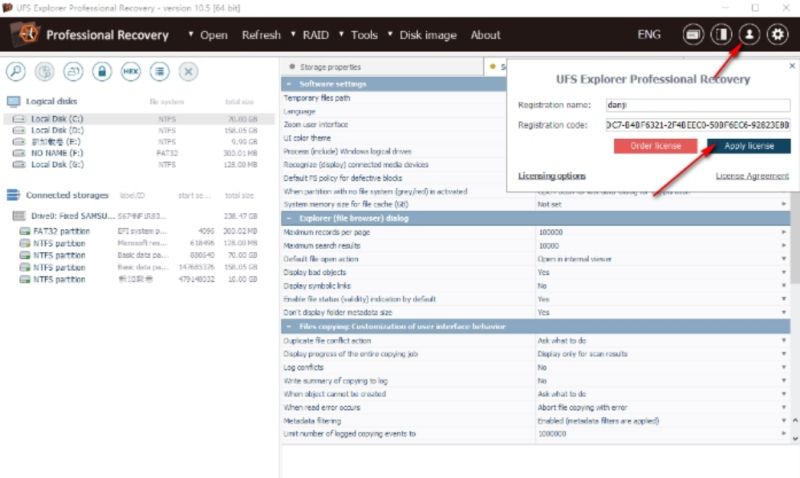Screen dimensions: 800x478
Task: Open the Open menu
Action: pos(213,35)
